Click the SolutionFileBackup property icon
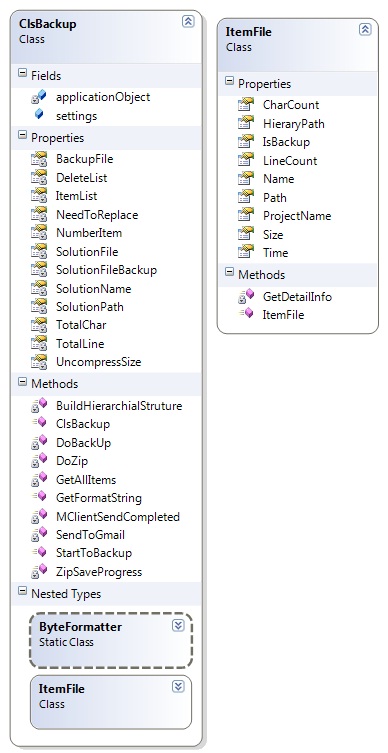This screenshot has width=388, height=753. tap(39, 270)
